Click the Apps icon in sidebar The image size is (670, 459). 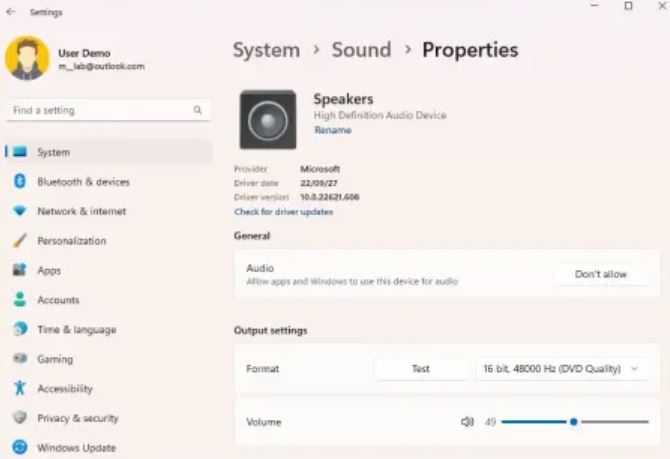tap(20, 270)
